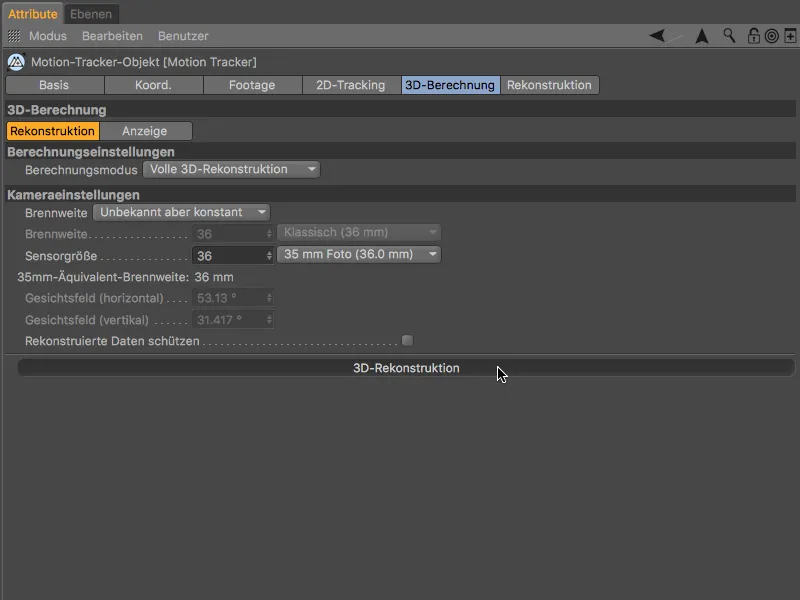Select the 2D-Tracking tab

[x=351, y=85]
